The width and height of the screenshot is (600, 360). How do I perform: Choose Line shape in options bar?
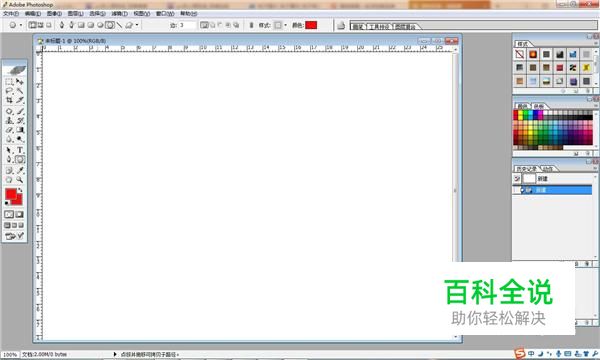tap(119, 25)
